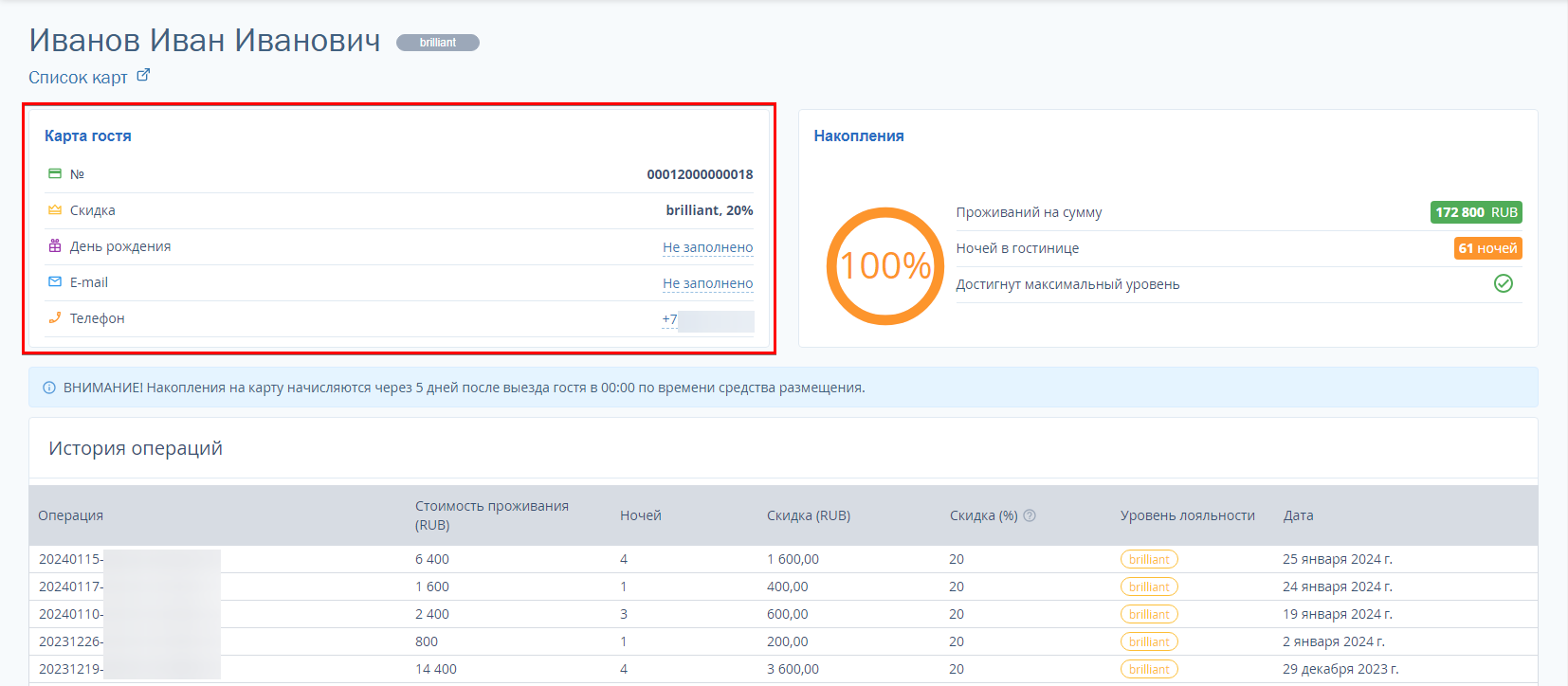Screen dimensions: 1568x686
Task: Click the Операция column header
Action: 71,515
